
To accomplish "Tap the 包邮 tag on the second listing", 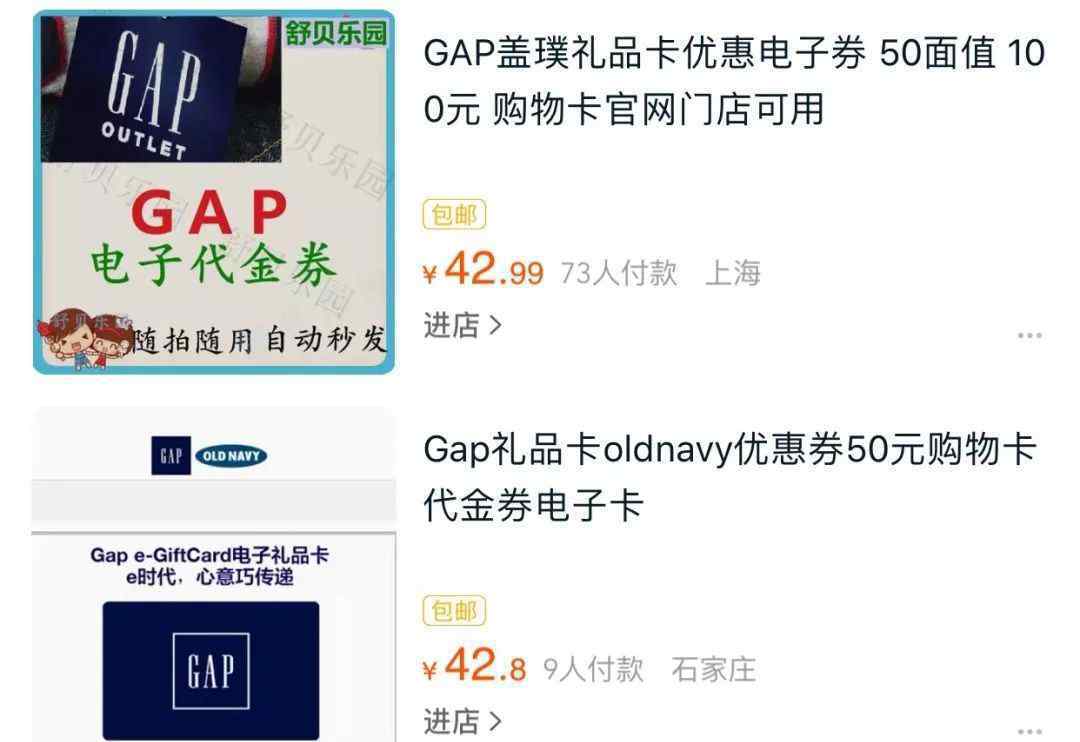I will 454,610.
